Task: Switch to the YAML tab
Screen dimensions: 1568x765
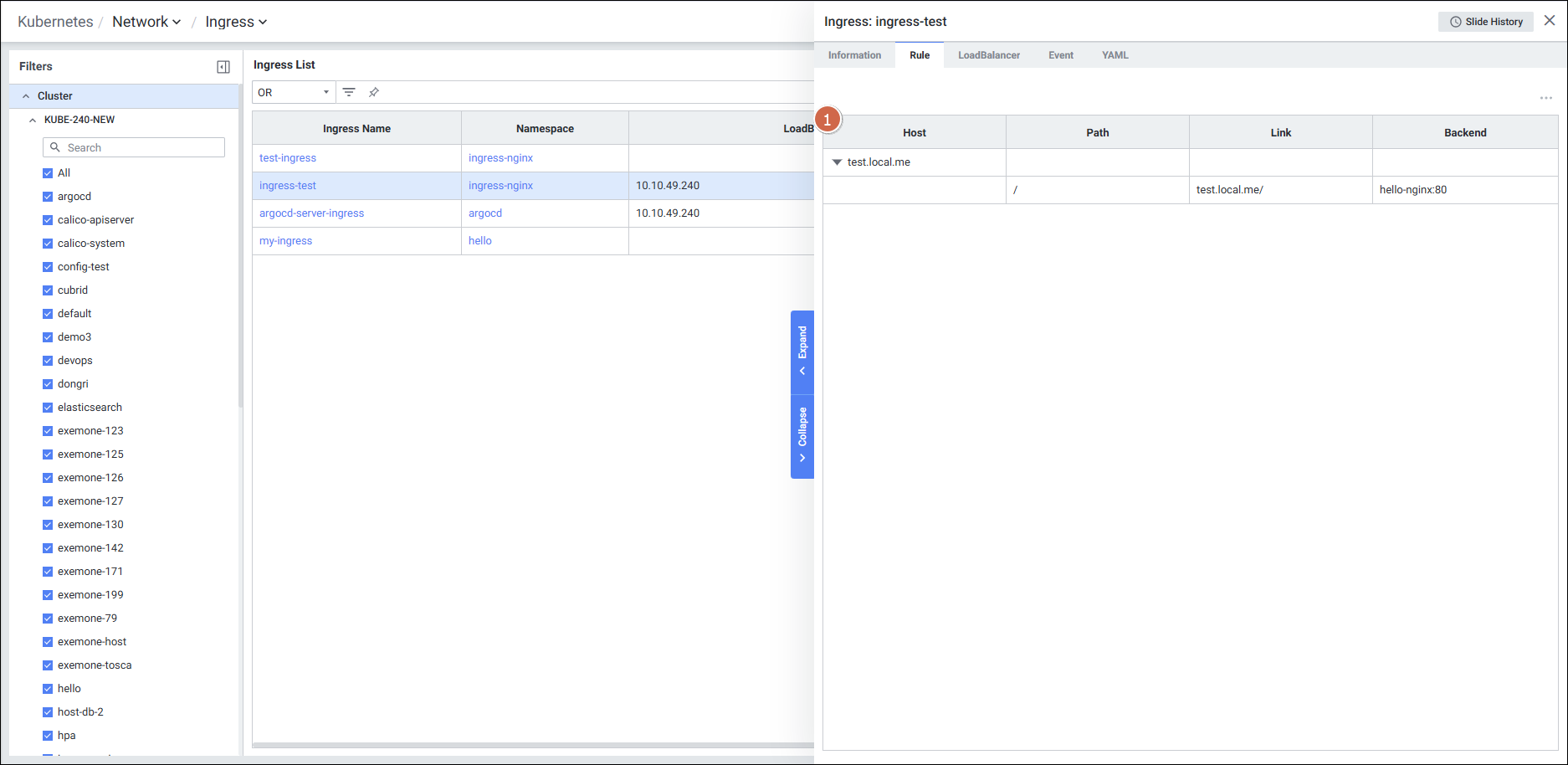Action: point(1115,55)
